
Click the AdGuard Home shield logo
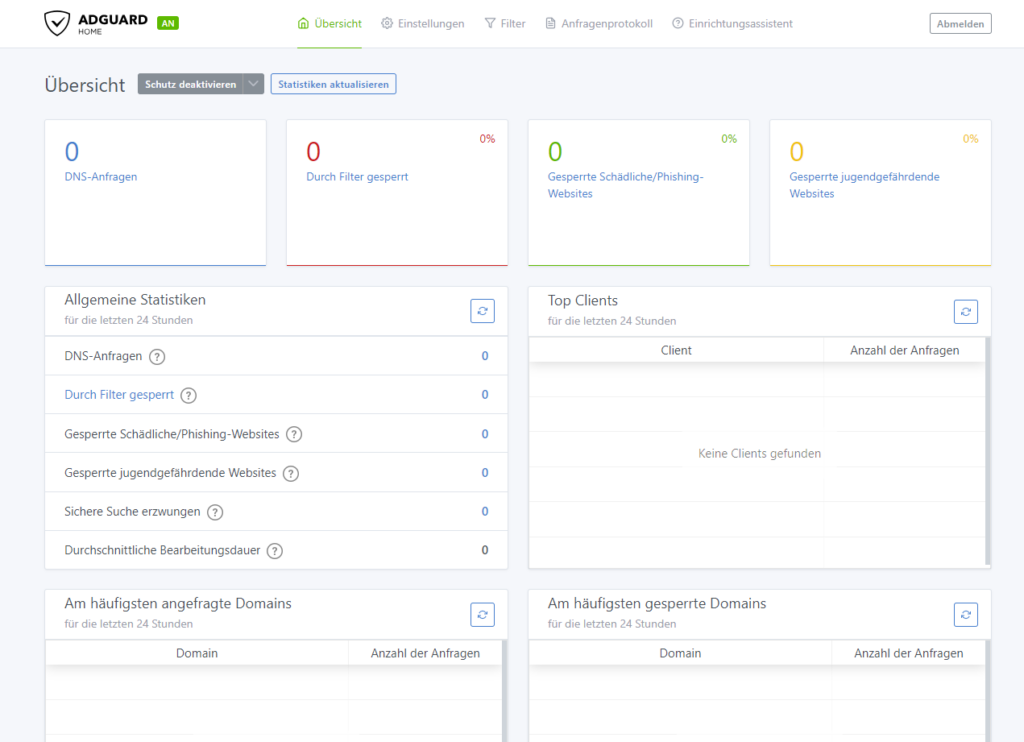pyautogui.click(x=57, y=24)
